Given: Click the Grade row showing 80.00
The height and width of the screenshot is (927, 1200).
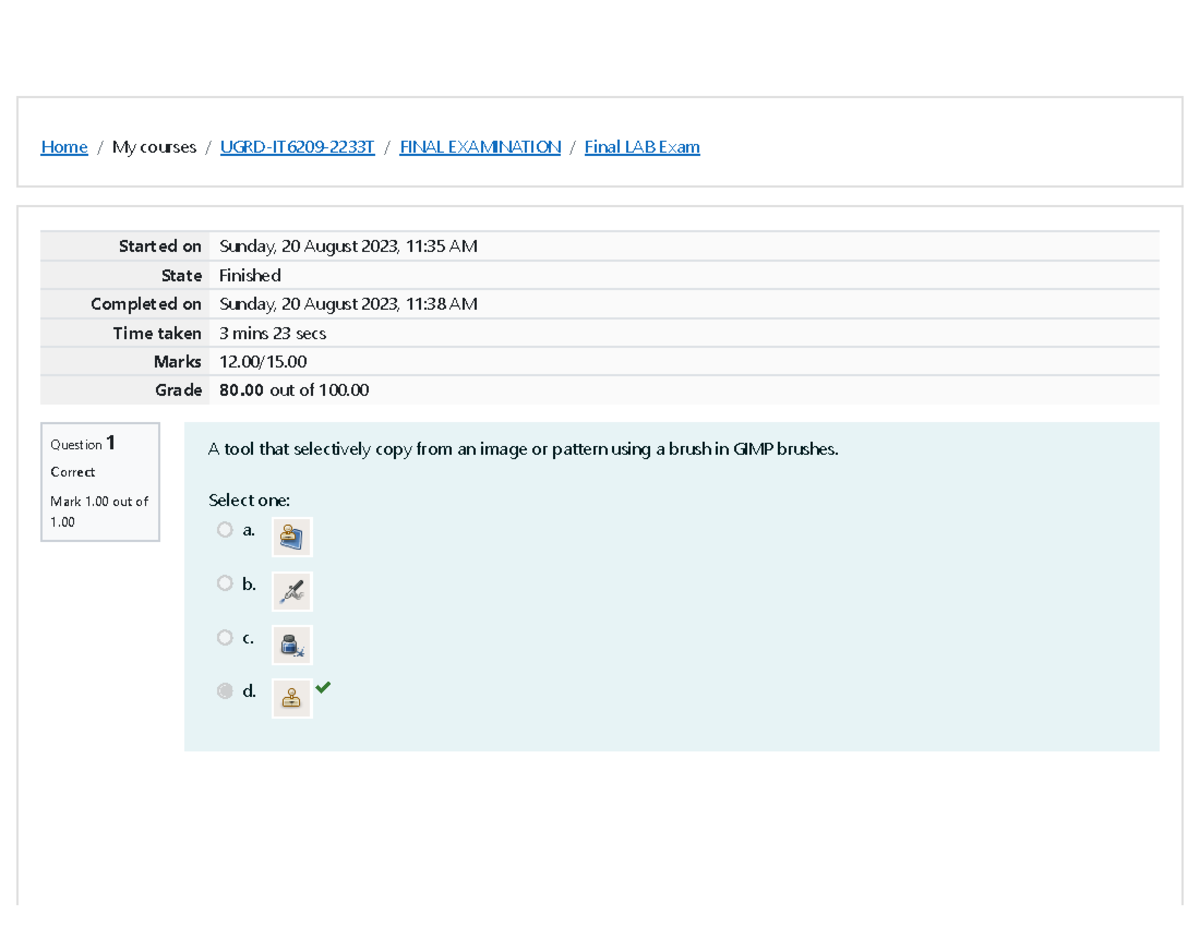Looking at the screenshot, I should 294,390.
